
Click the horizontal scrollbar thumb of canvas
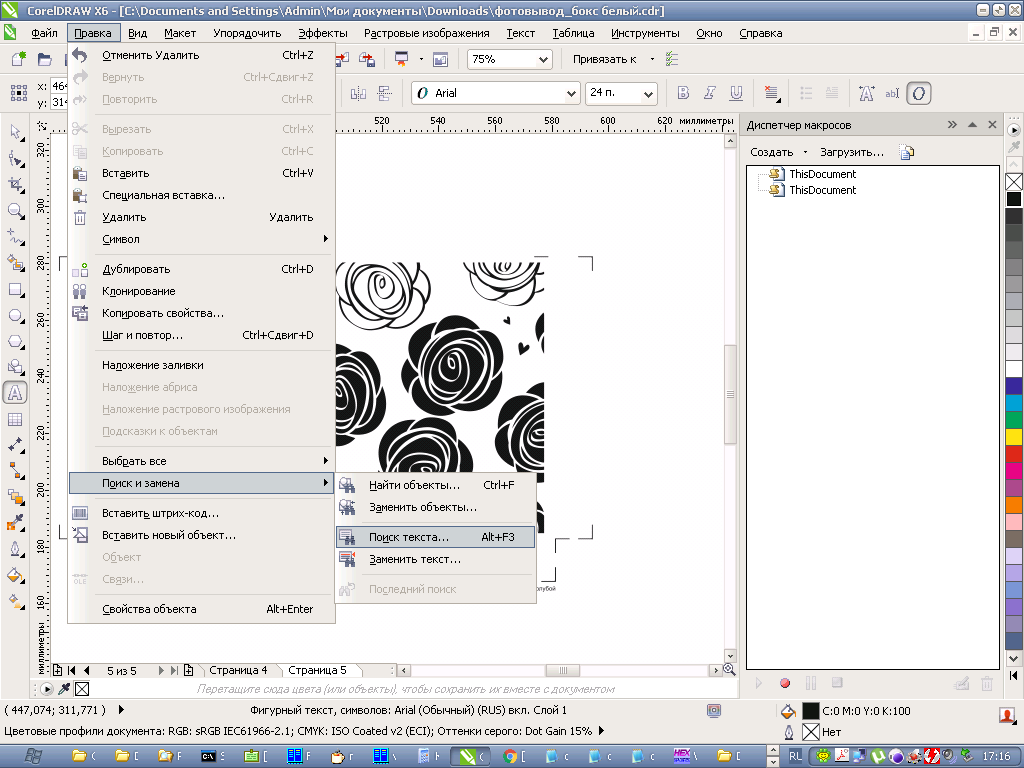pyautogui.click(x=562, y=671)
